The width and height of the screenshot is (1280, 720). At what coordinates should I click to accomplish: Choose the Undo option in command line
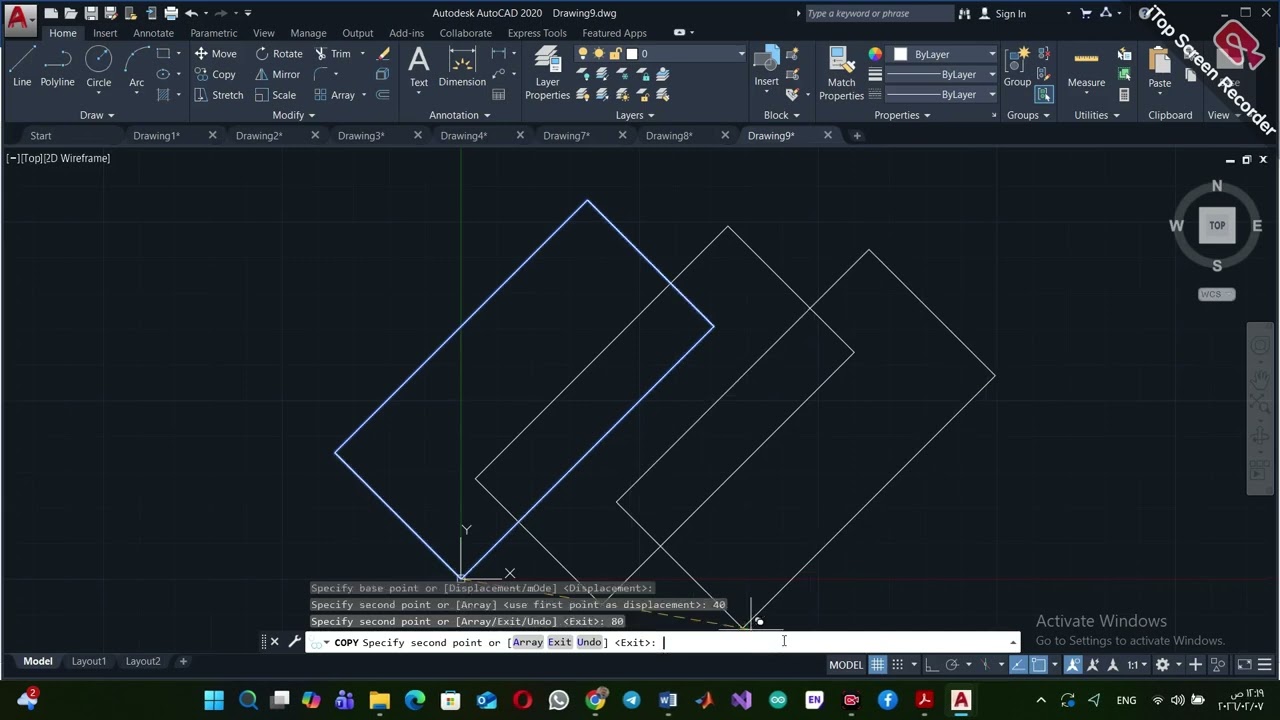tap(589, 642)
